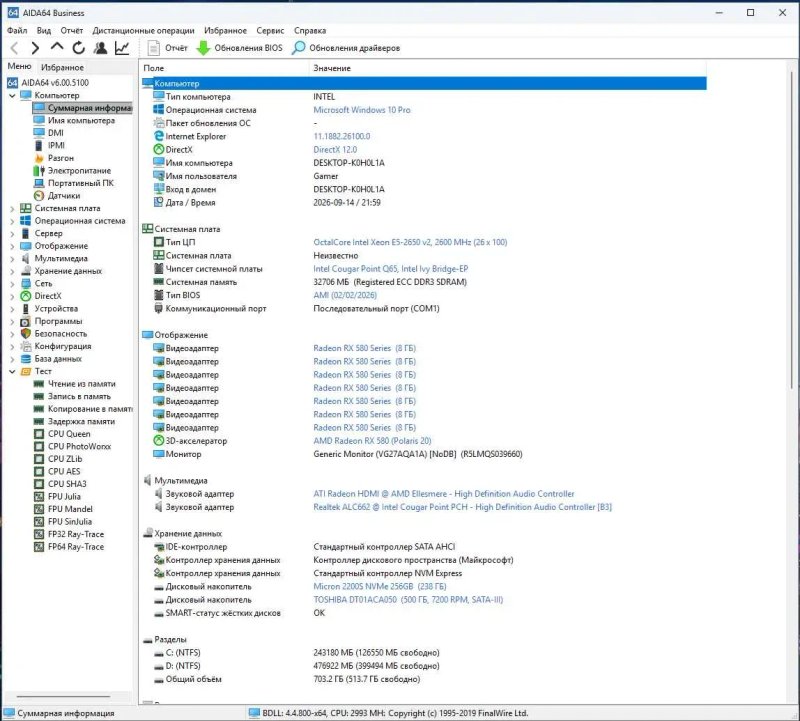
Task: Open the OctalCore Intel Xeon E5-2650 link
Action: coord(410,242)
